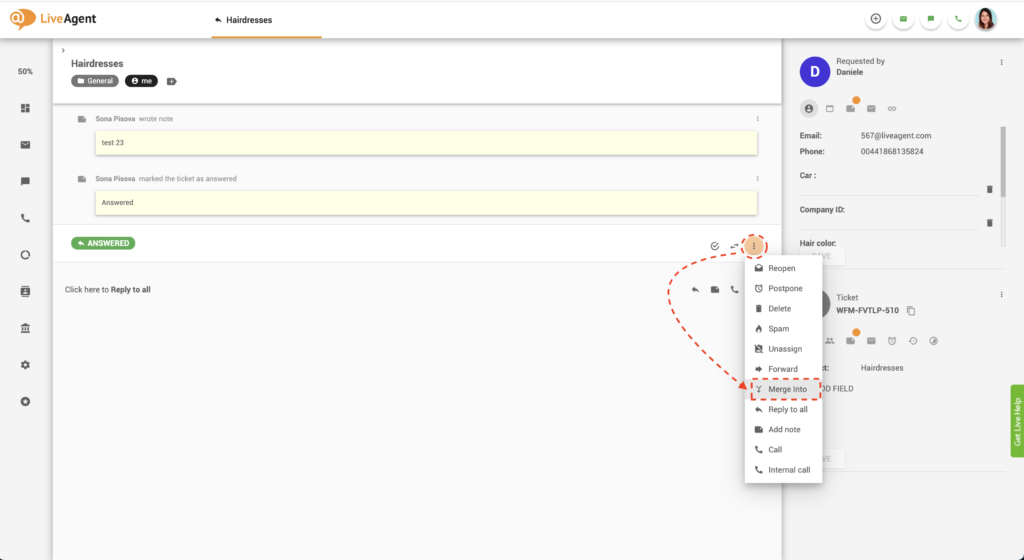This screenshot has width=1024, height=560.
Task: Open the Dashboard icon in left sidebar
Action: tap(25, 108)
